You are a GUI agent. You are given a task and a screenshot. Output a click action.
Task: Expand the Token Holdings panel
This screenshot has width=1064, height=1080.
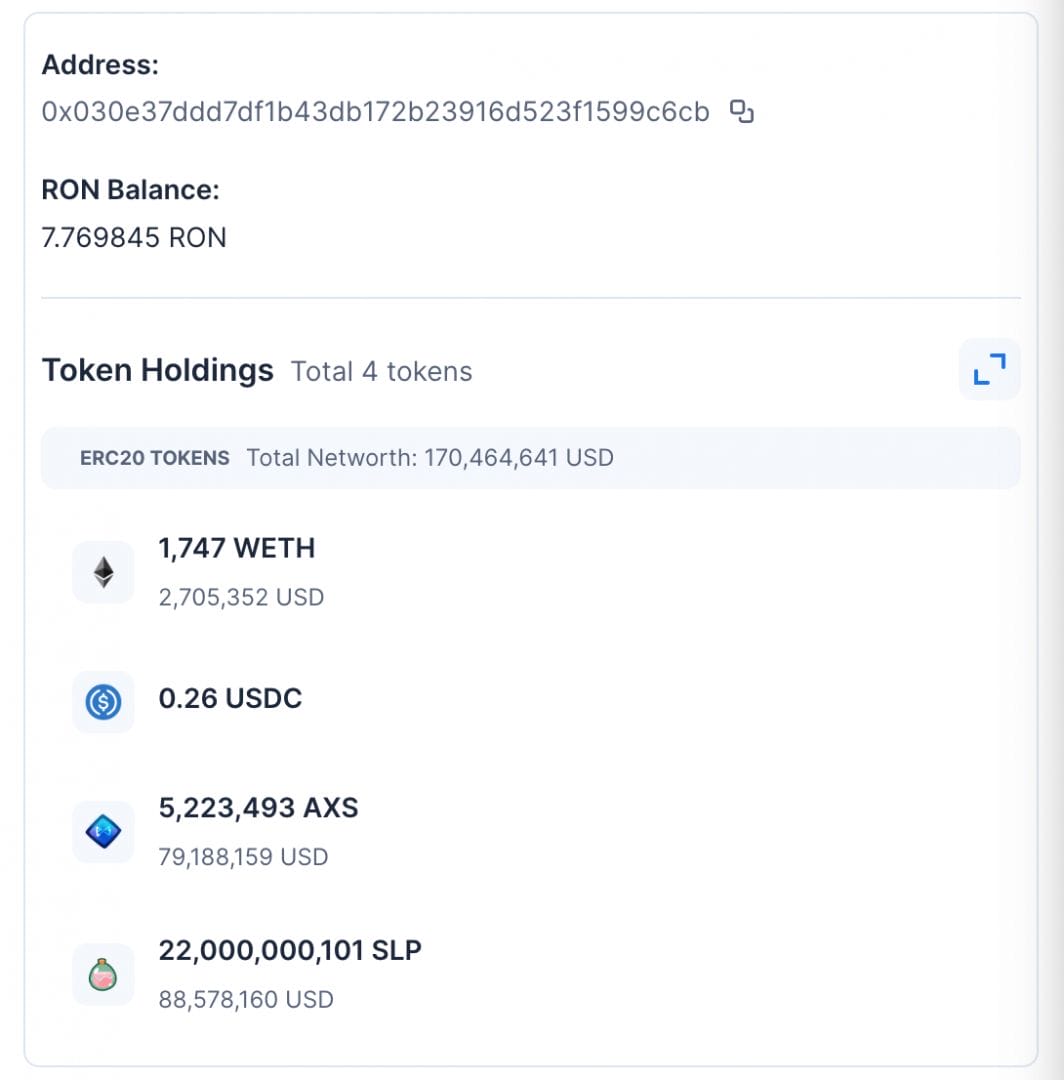coord(989,370)
